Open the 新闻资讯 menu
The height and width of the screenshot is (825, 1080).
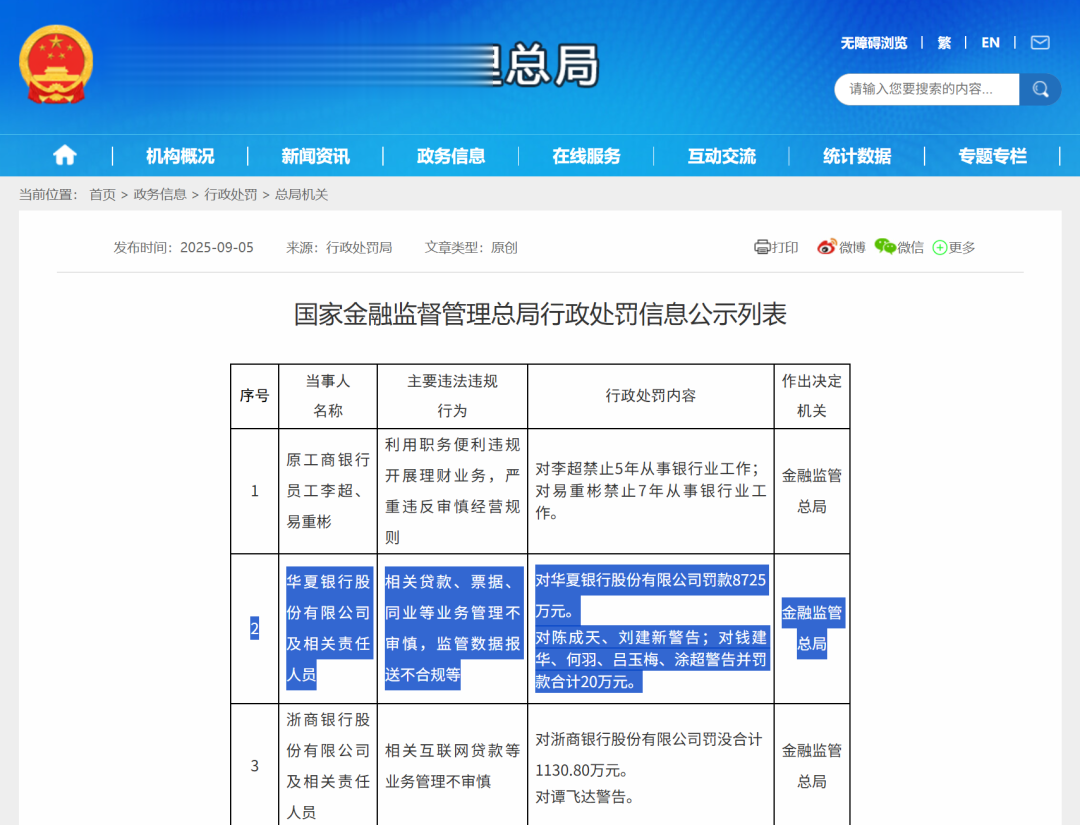[x=315, y=156]
